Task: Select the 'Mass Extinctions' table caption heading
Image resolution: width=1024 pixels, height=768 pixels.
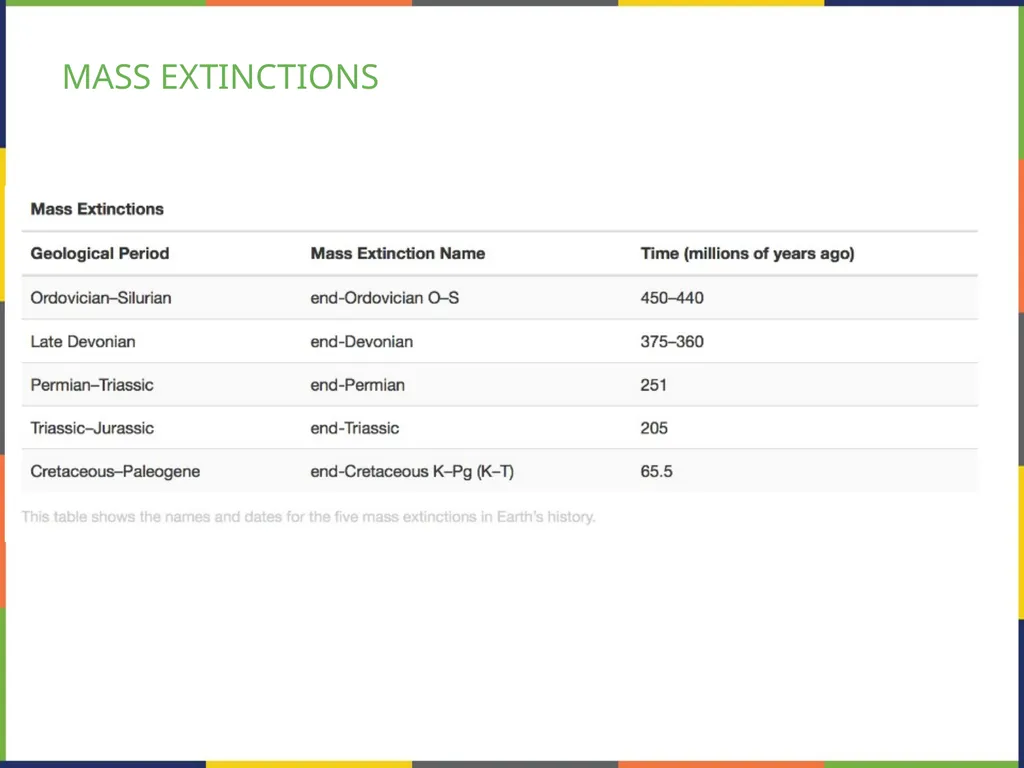Action: pyautogui.click(x=97, y=209)
